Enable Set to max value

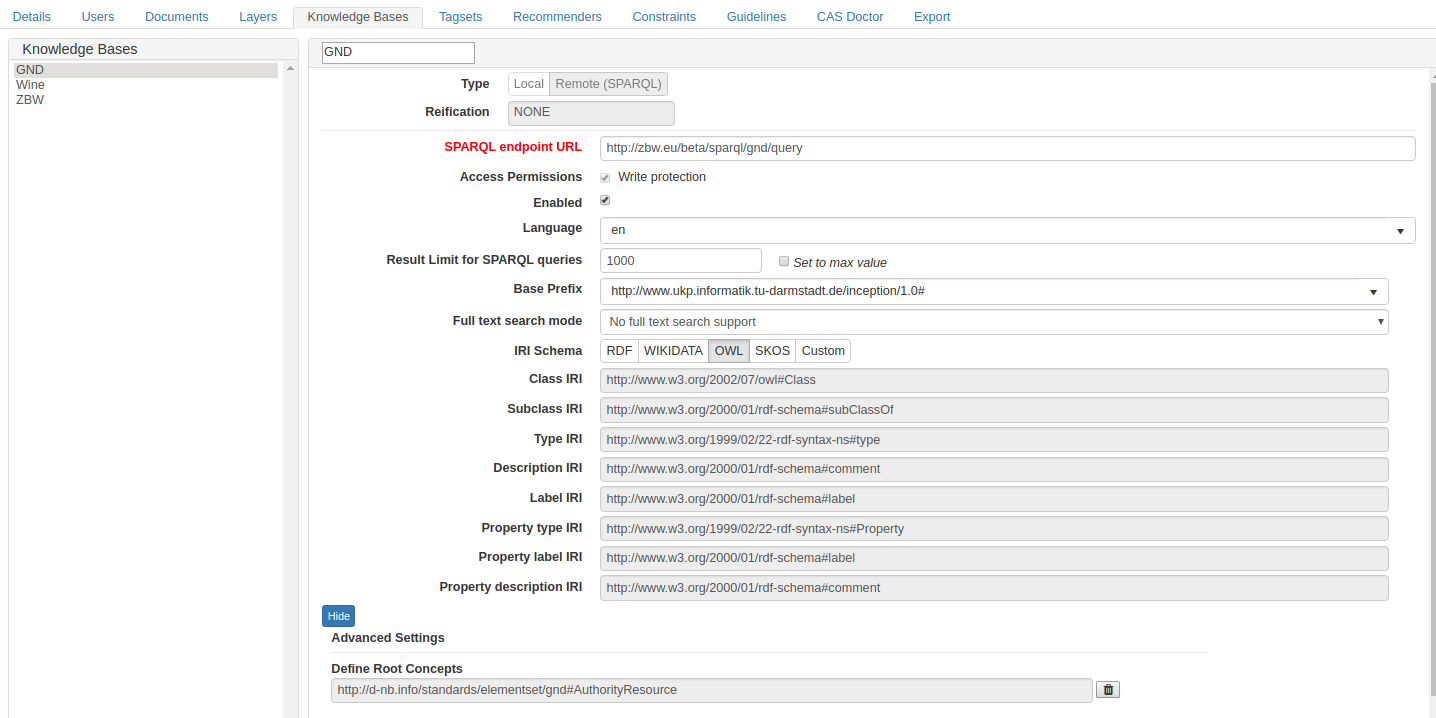tap(784, 260)
